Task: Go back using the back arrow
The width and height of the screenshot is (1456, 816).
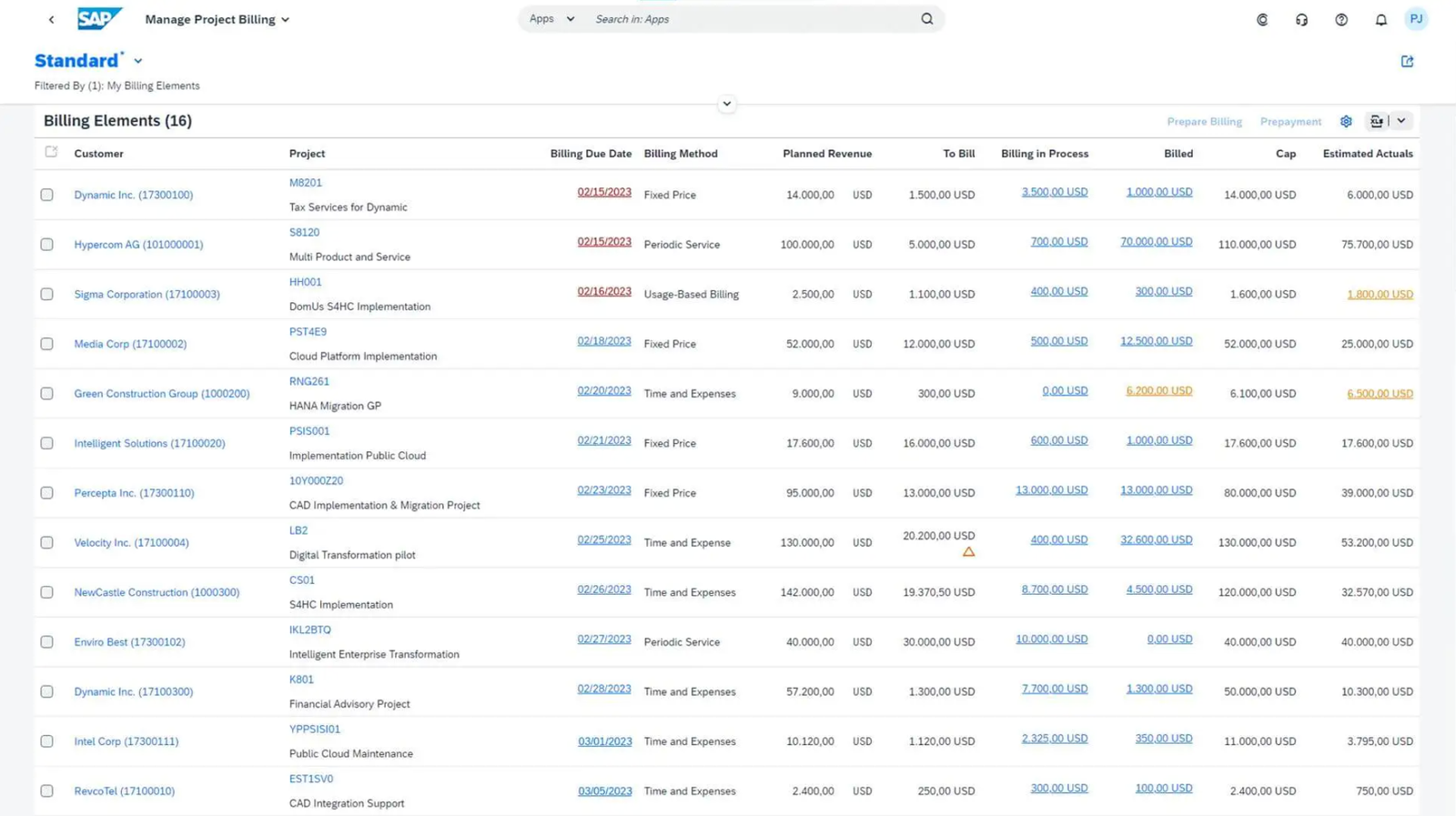Action: tap(51, 19)
